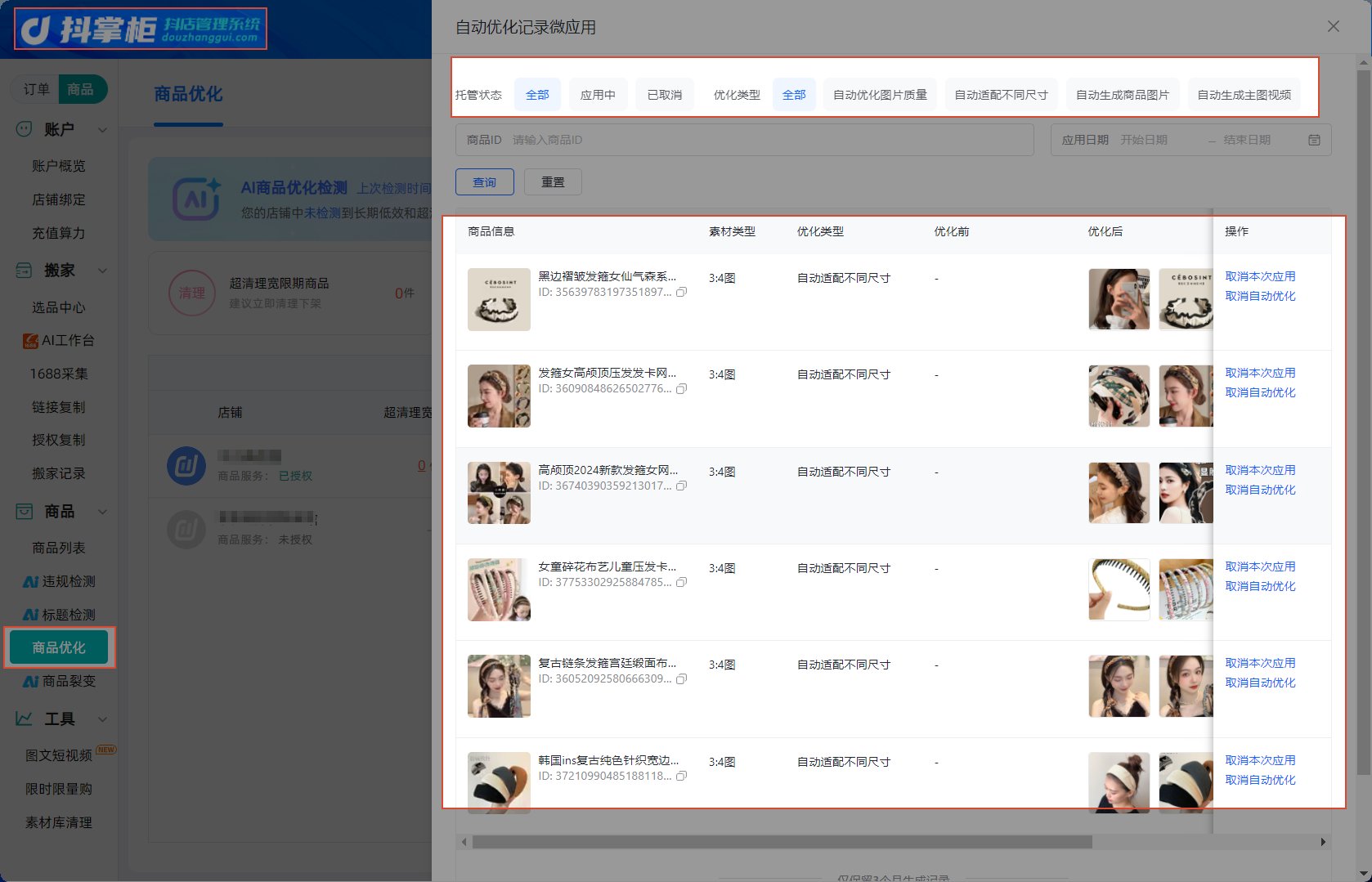
Task: Click the 抖掌柜 logo
Action: (141, 29)
